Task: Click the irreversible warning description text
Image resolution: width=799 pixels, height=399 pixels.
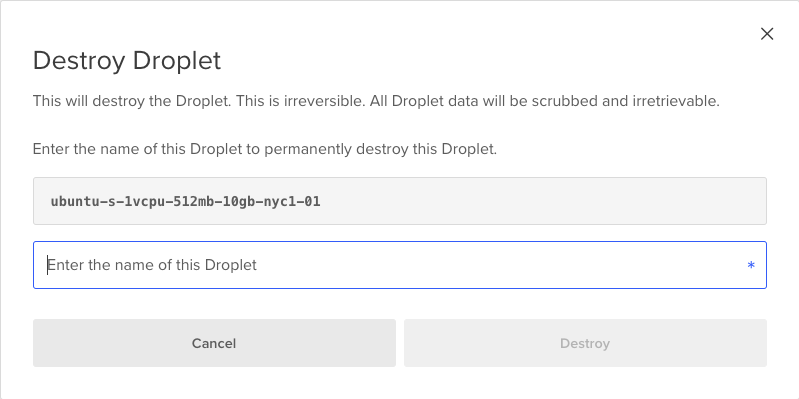Action: click(x=376, y=101)
